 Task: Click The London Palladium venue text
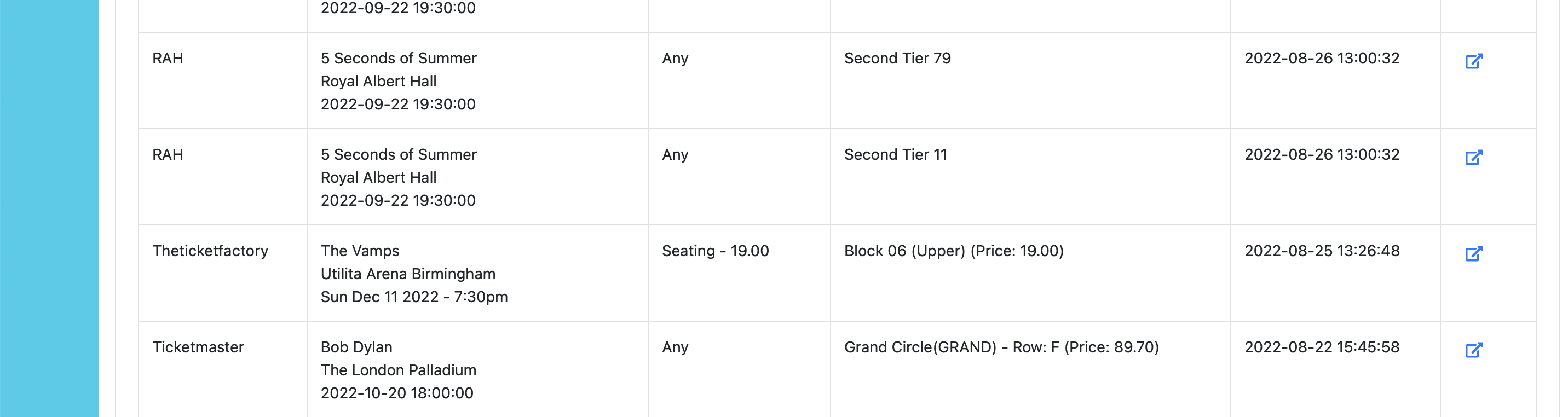398,370
